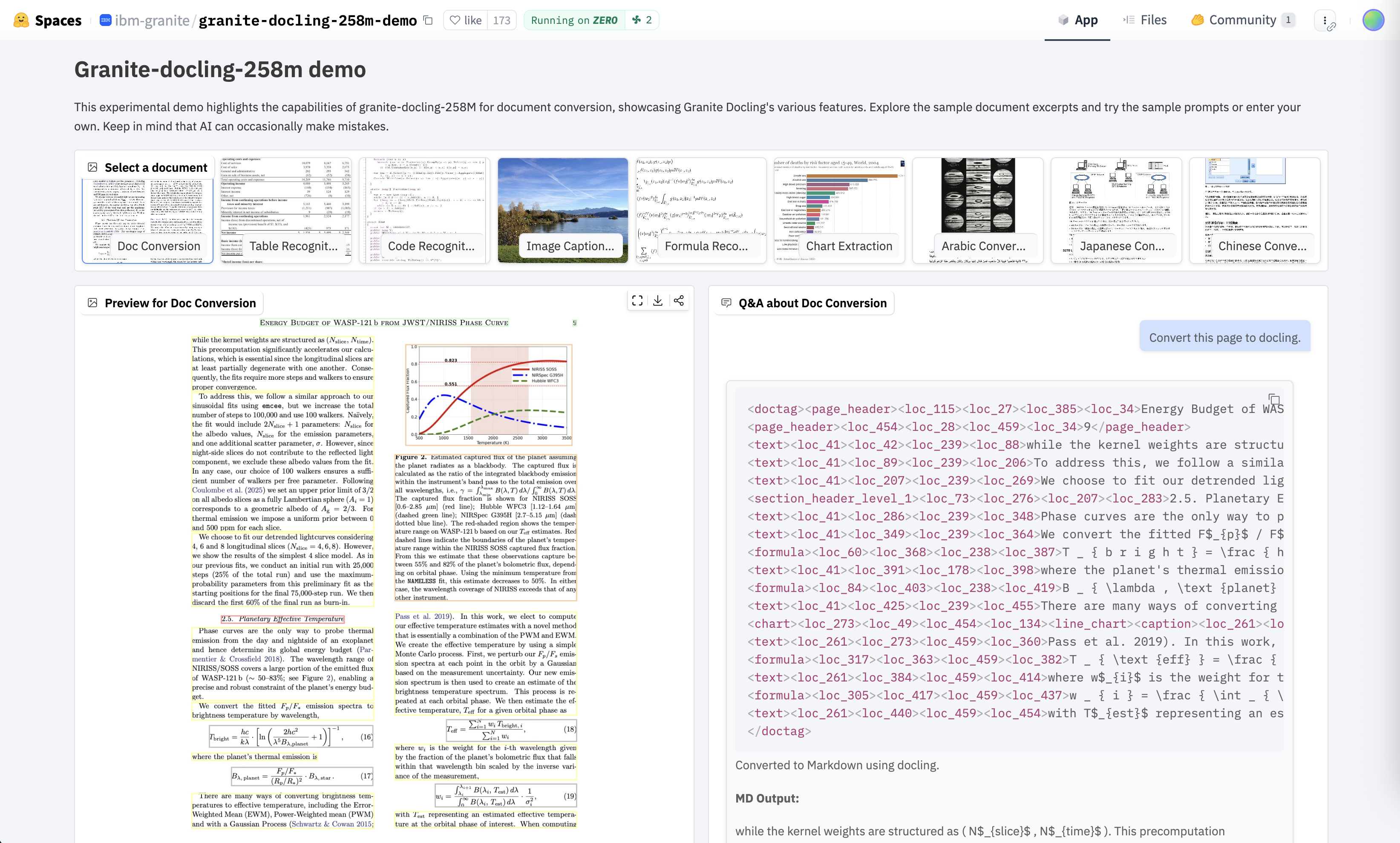Screen dimensions: 1400x843
Task: Click the Select a document image icon
Action: tap(92, 167)
